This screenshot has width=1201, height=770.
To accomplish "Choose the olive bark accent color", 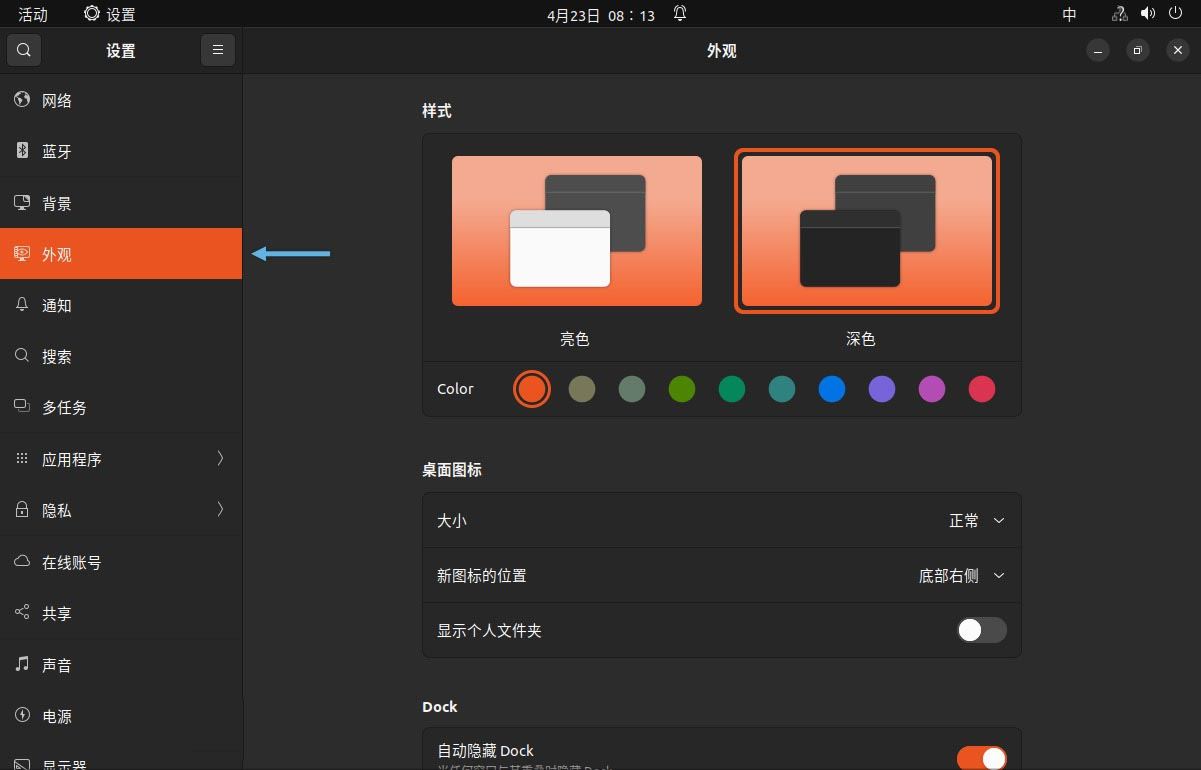I will point(582,389).
